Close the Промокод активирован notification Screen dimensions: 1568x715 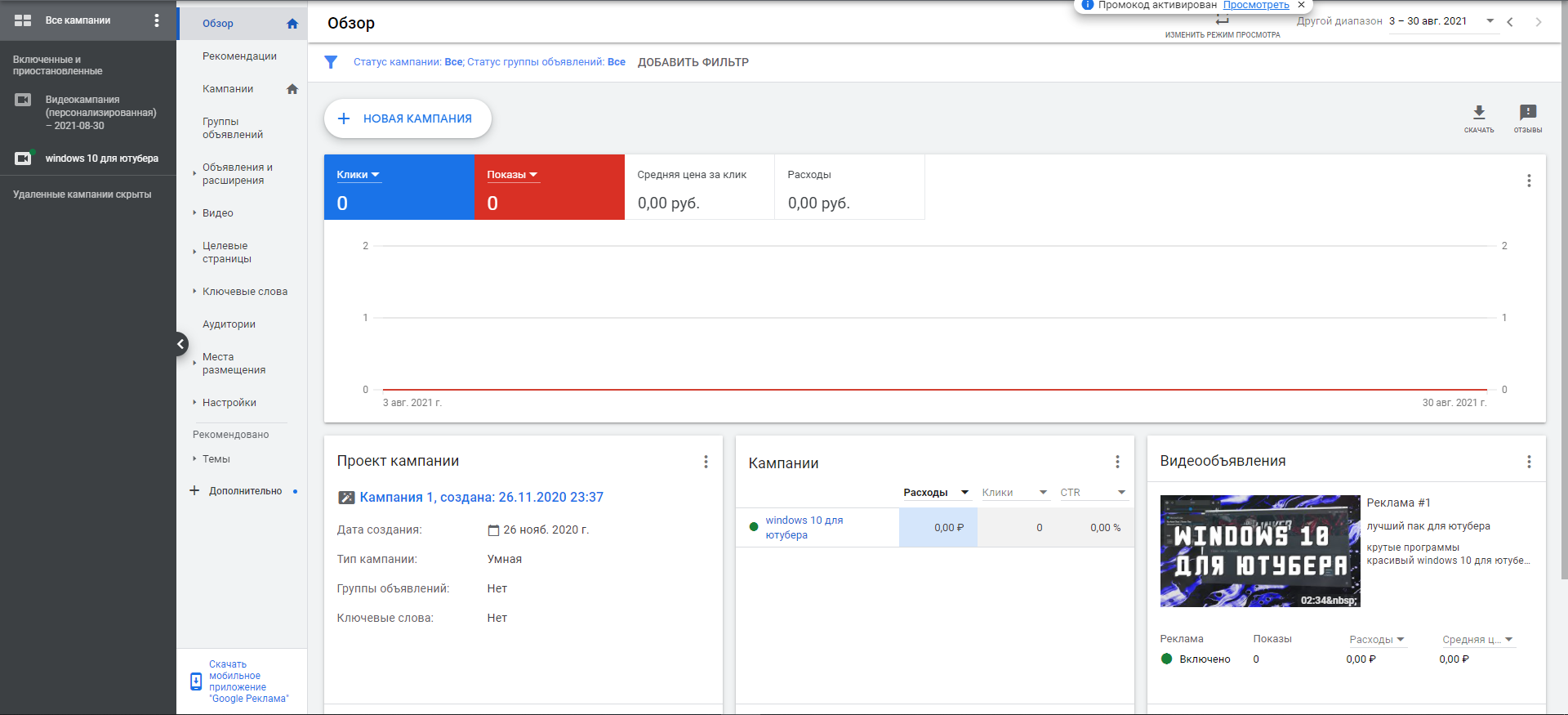point(1301,5)
